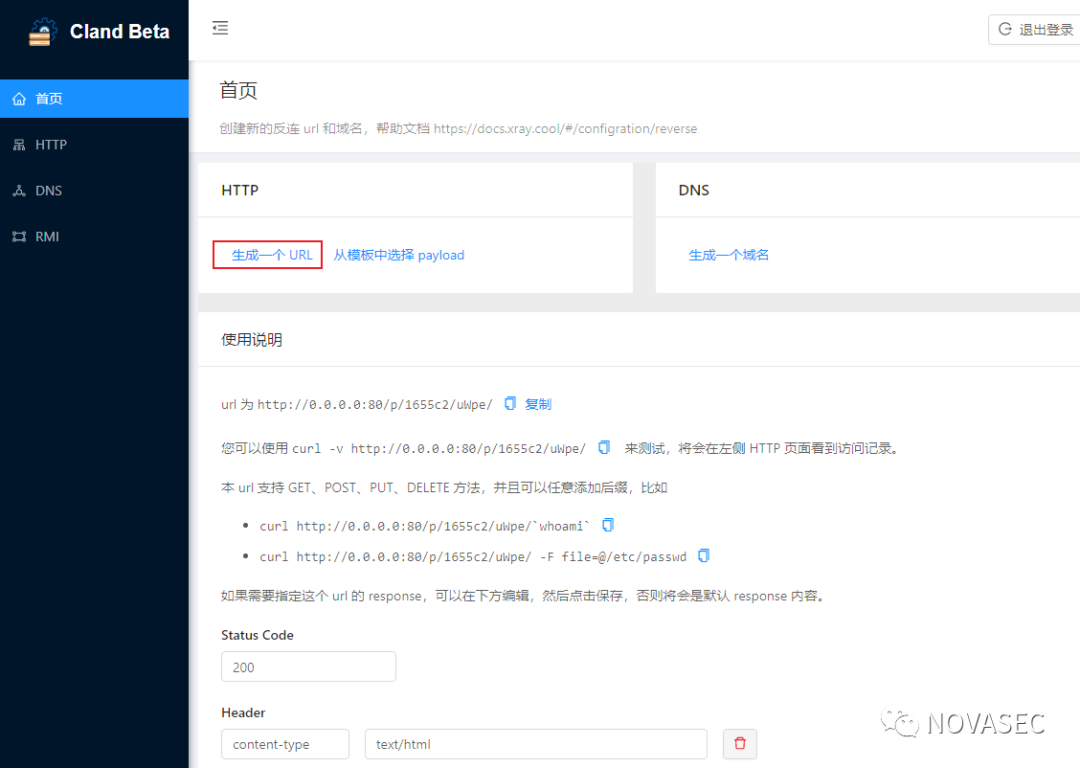
Task: Delete the content-type header with trash icon
Action: coord(740,744)
